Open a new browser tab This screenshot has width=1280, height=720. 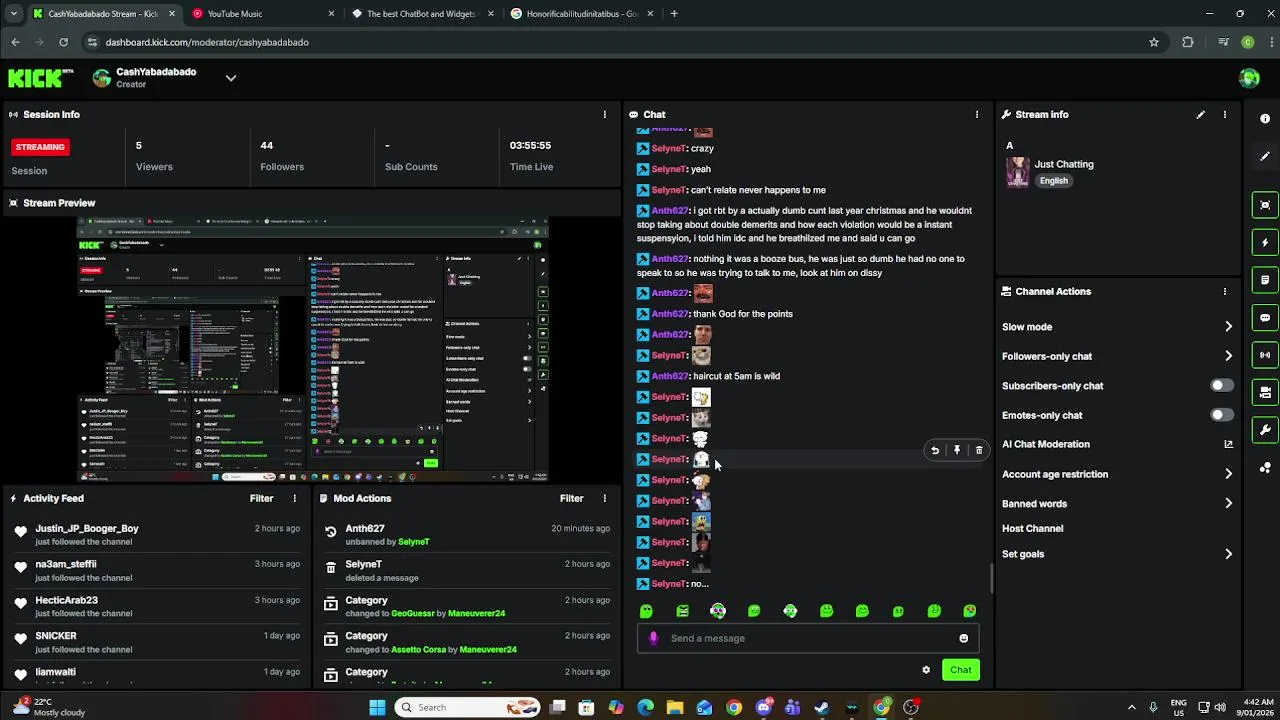[x=674, y=14]
